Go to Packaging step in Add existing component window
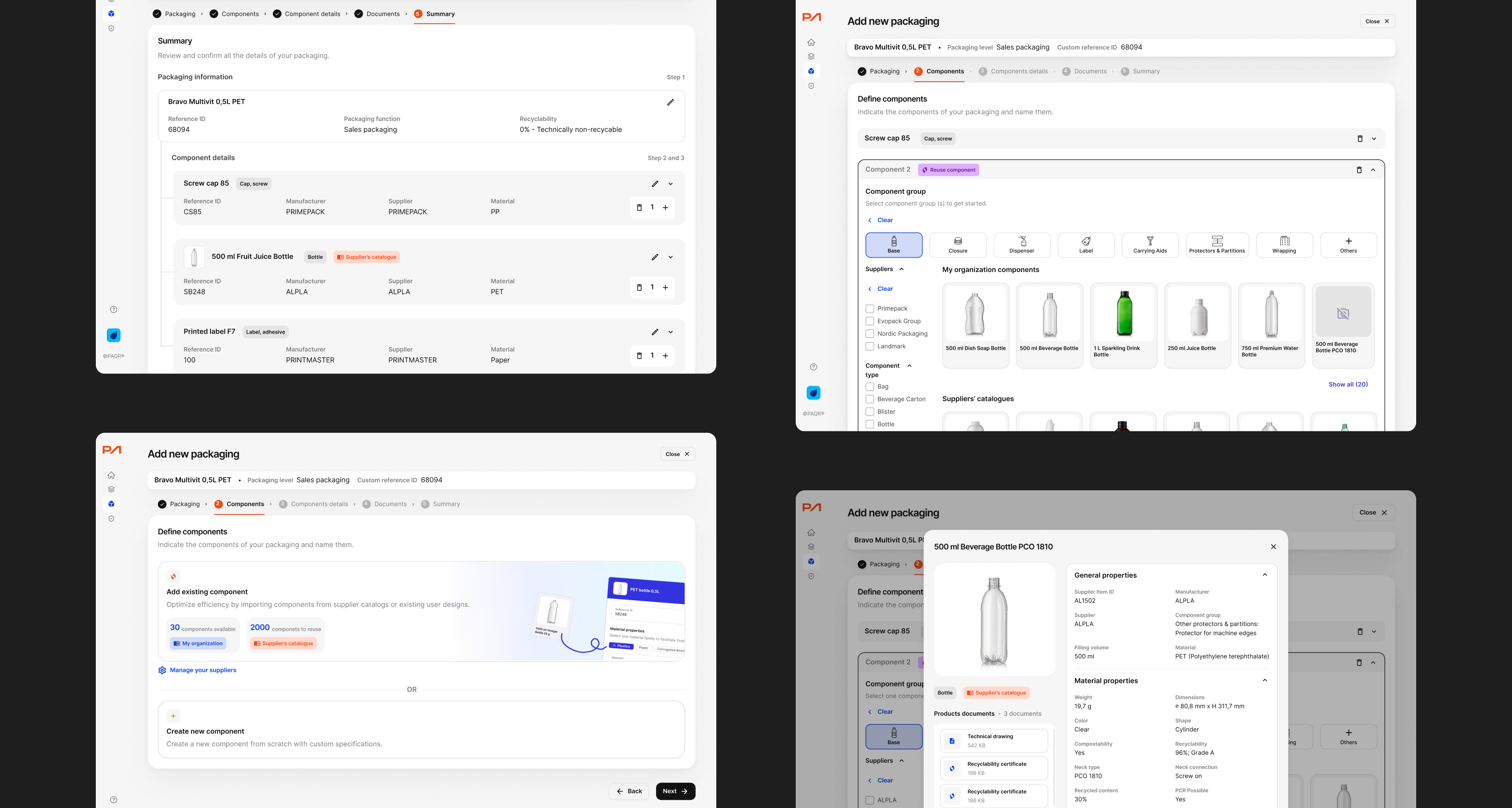Viewport: 1512px width, 808px height. click(x=179, y=504)
